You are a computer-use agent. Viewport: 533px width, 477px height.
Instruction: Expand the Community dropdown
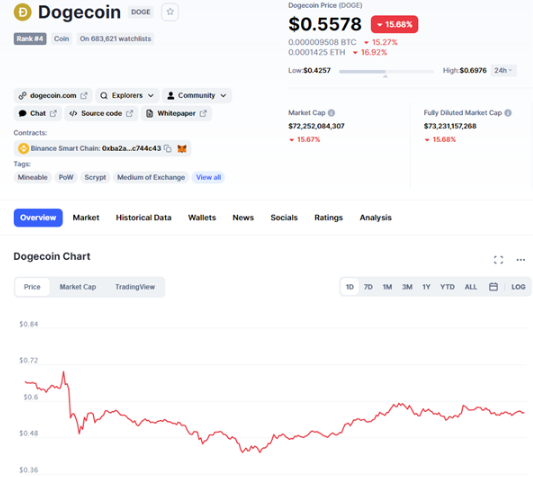click(197, 96)
